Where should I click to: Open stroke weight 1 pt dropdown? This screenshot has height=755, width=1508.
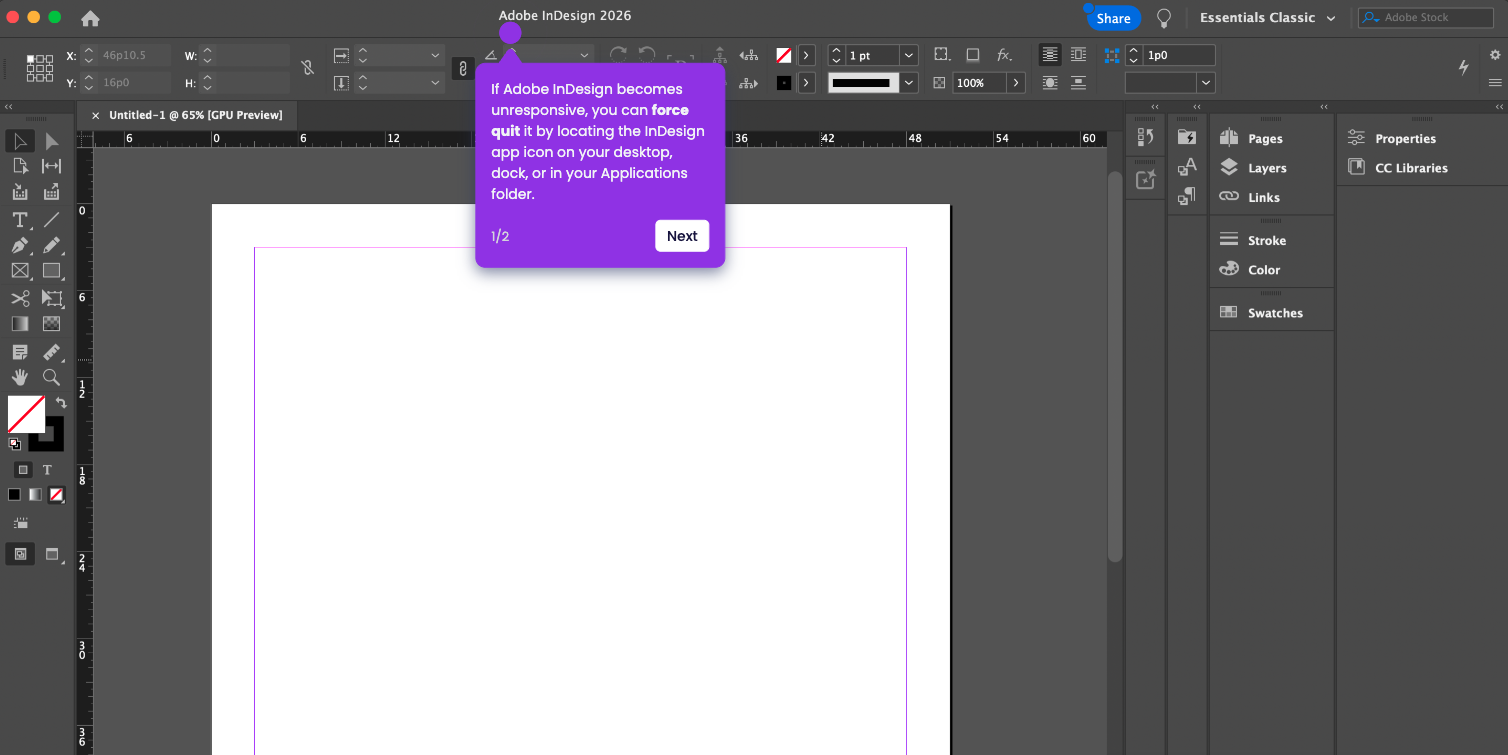pos(908,56)
